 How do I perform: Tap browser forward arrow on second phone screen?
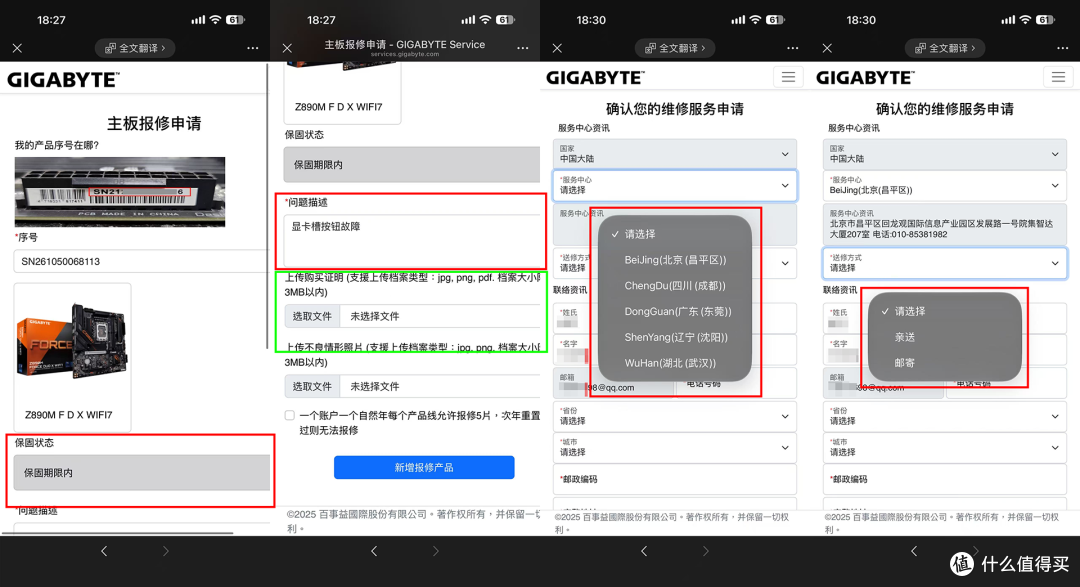[435, 551]
